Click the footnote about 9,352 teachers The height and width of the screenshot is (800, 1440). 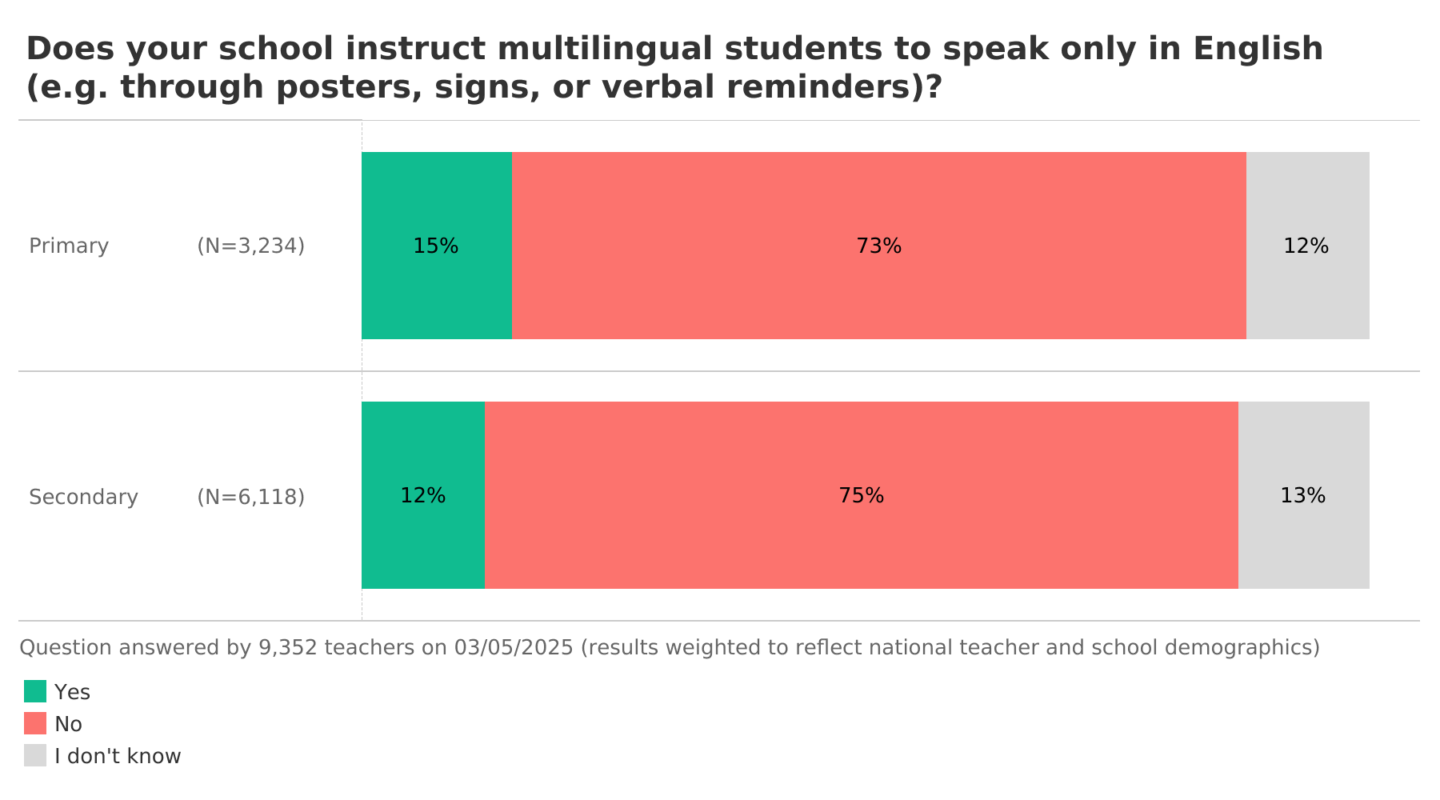pyautogui.click(x=669, y=647)
